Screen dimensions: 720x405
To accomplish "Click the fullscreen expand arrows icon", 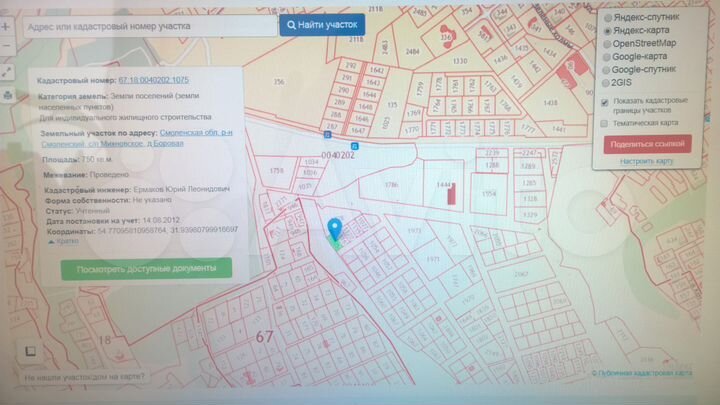I will (x=8, y=72).
